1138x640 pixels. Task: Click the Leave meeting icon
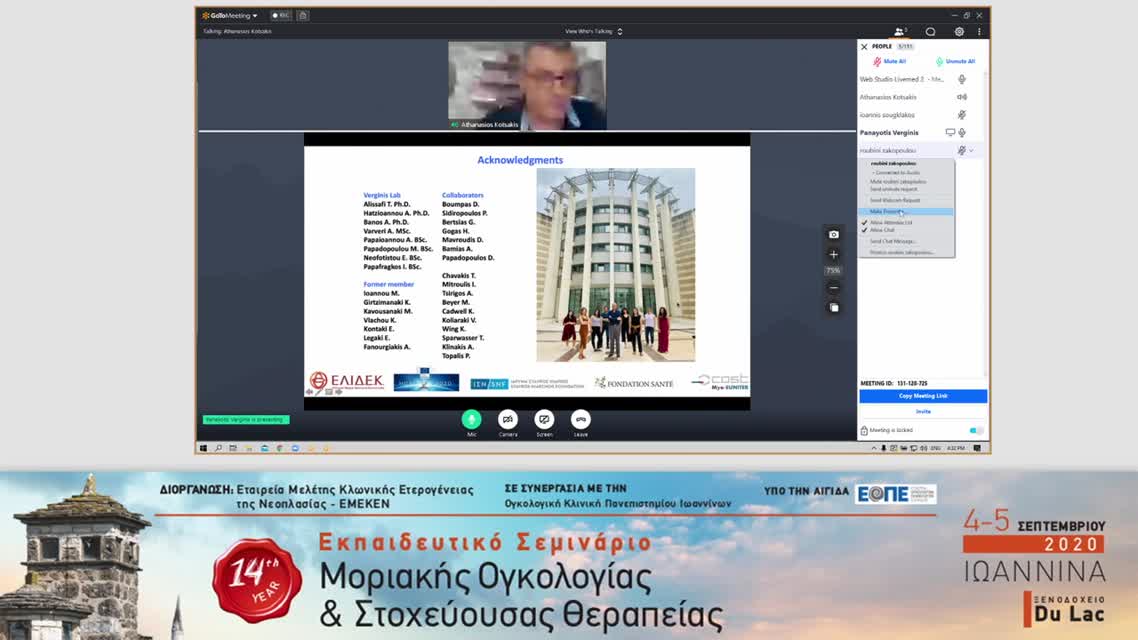[x=580, y=420]
